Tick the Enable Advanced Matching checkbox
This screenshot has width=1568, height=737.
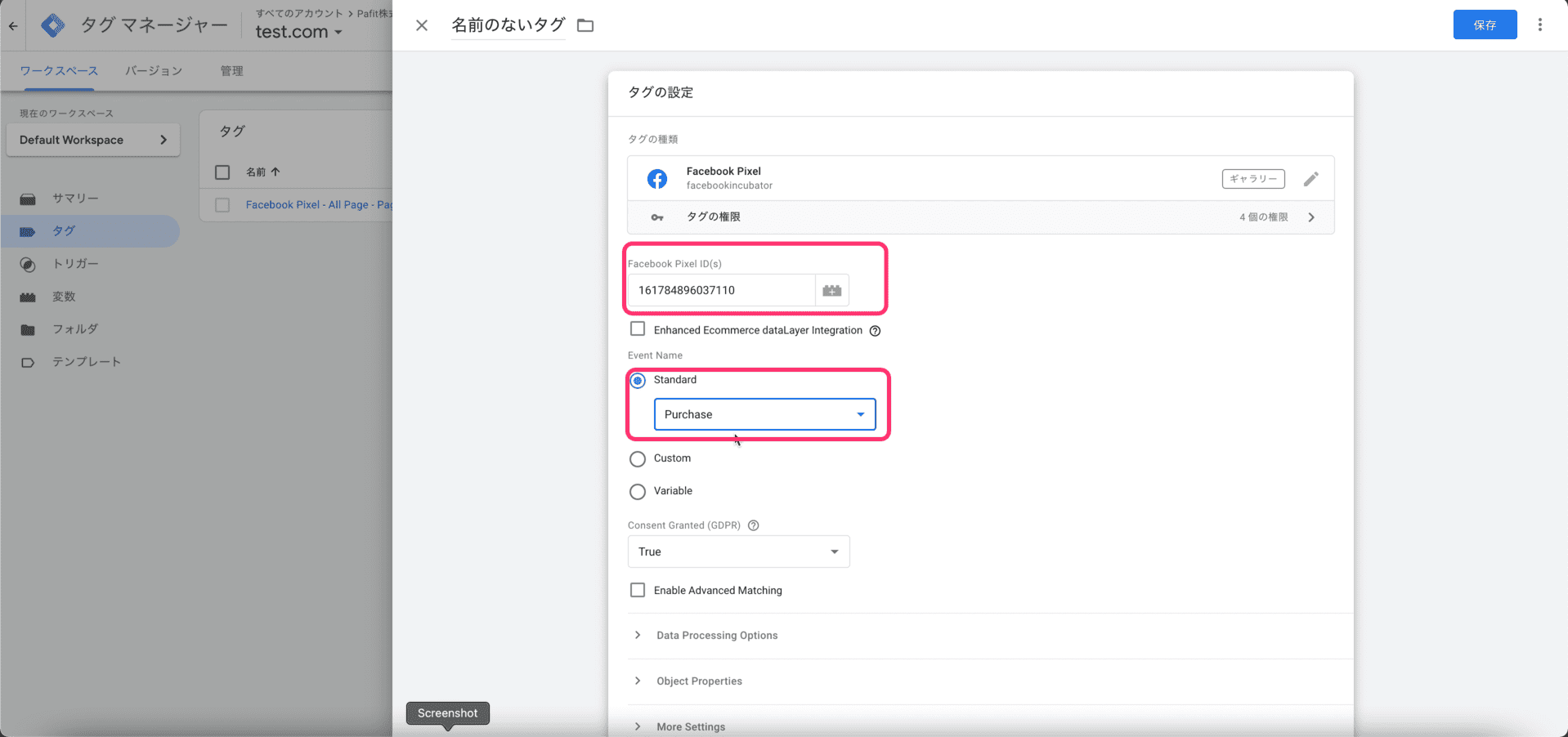point(638,590)
